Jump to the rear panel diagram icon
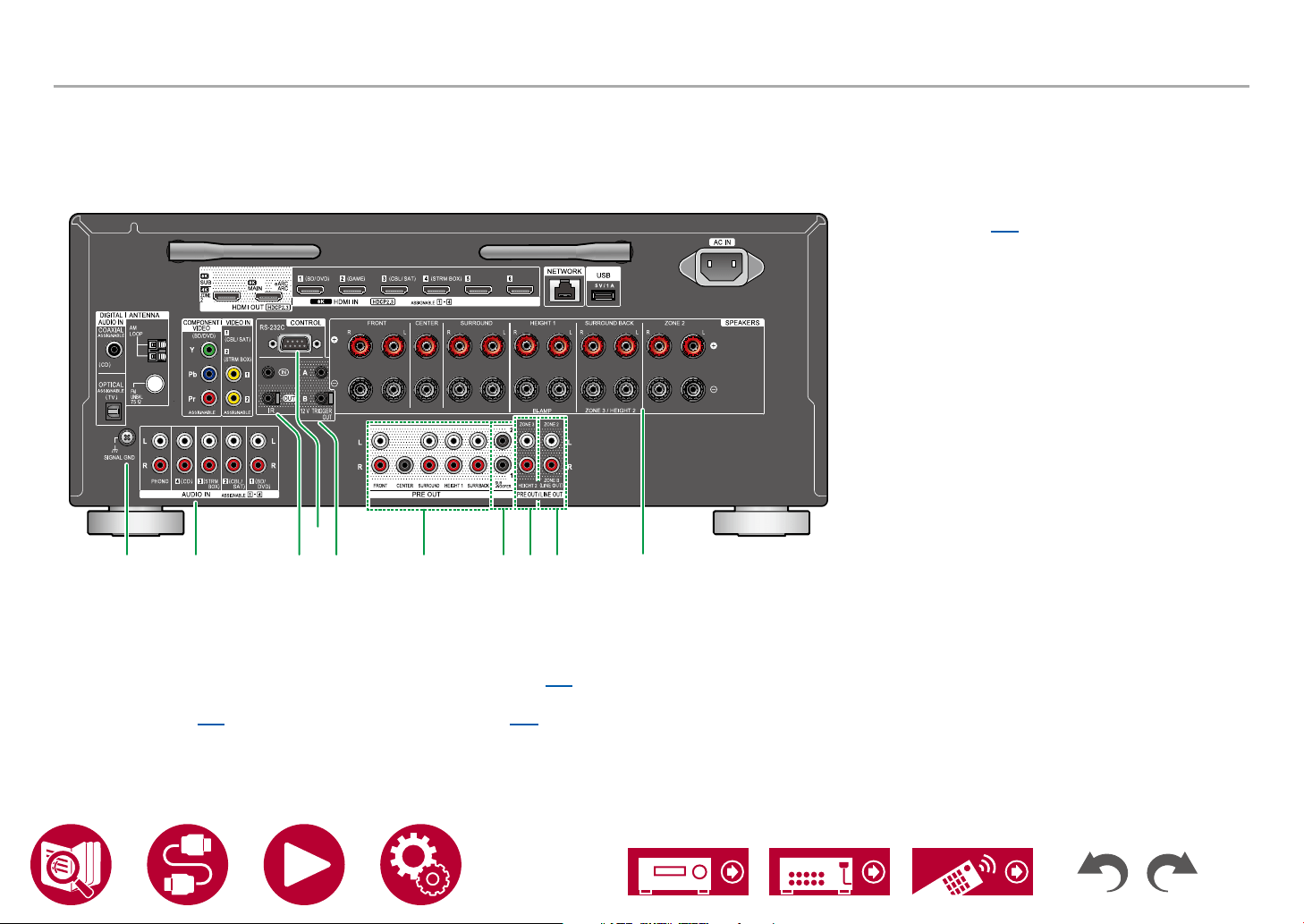This screenshot has width=1304, height=924. pos(829,871)
